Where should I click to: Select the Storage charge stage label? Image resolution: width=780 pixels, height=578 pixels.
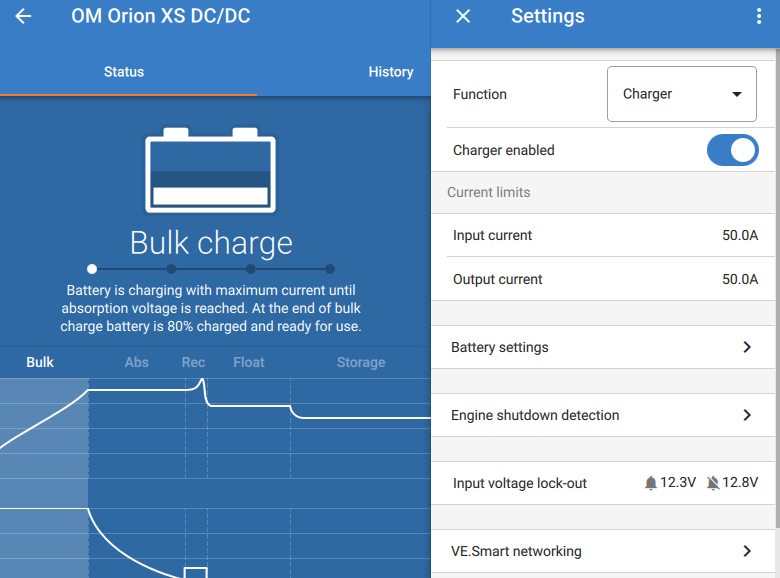361,362
